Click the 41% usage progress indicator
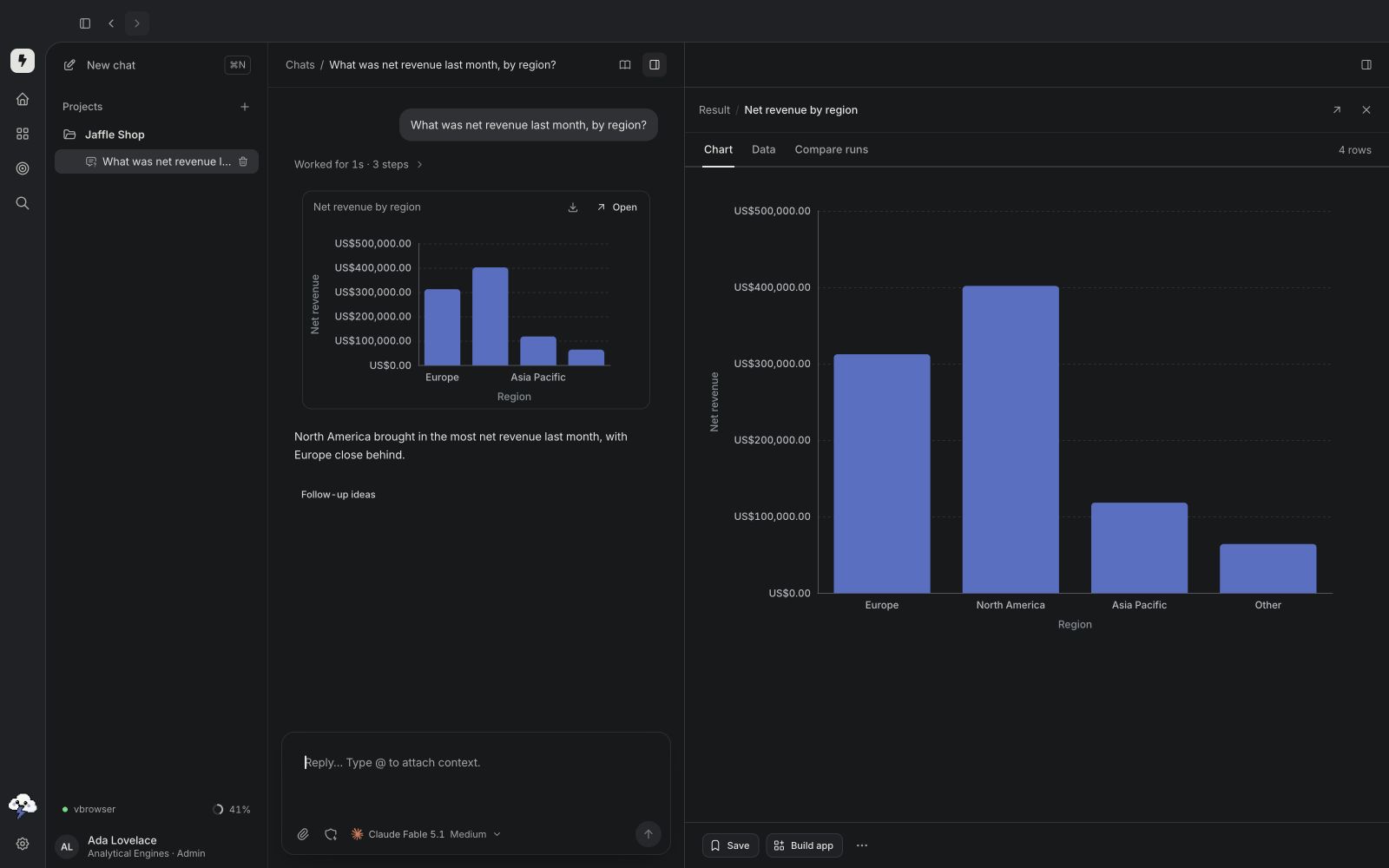The width and height of the screenshot is (1389, 868). 232,809
